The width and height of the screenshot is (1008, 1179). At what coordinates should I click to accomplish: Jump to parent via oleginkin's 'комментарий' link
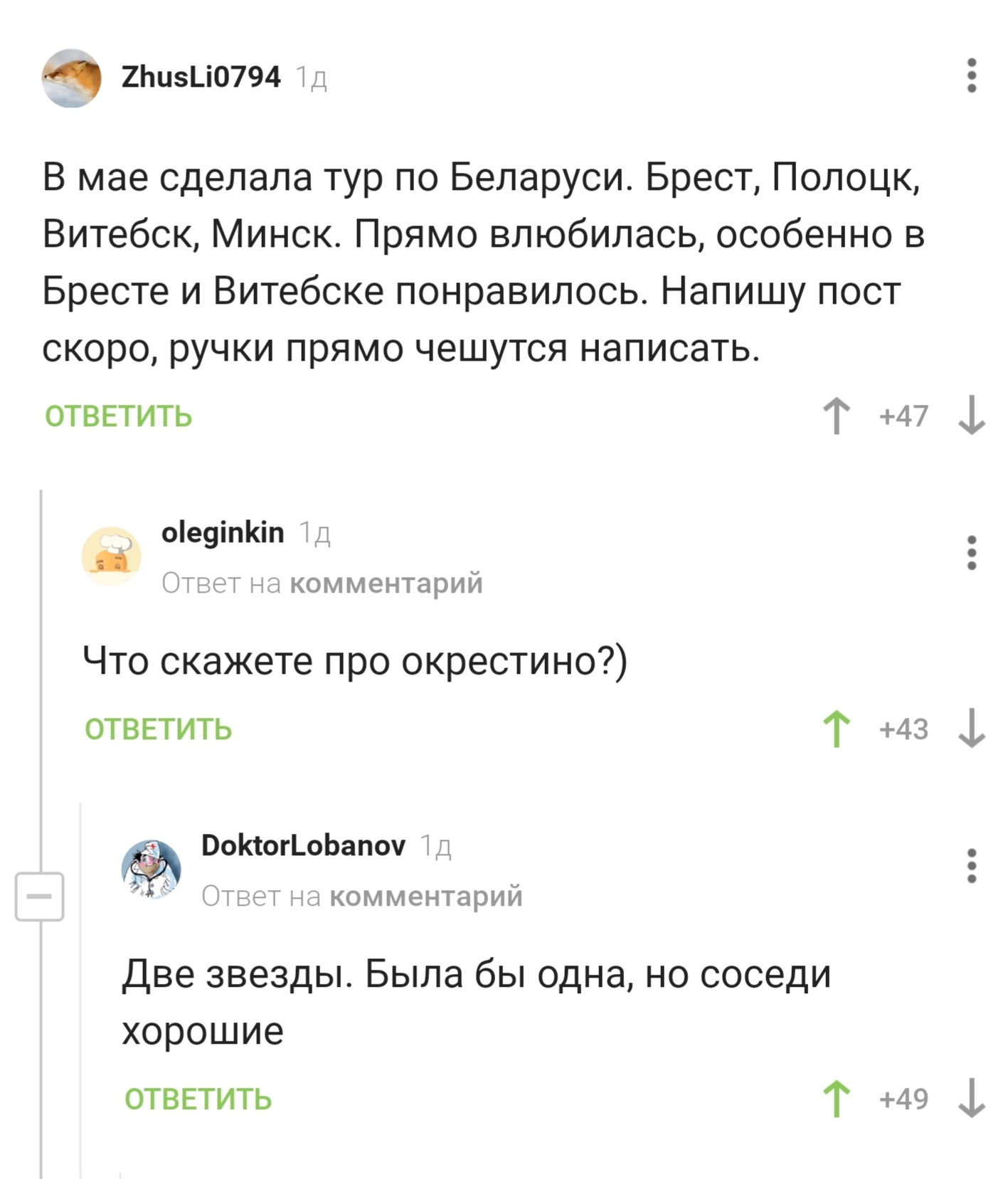click(x=386, y=583)
